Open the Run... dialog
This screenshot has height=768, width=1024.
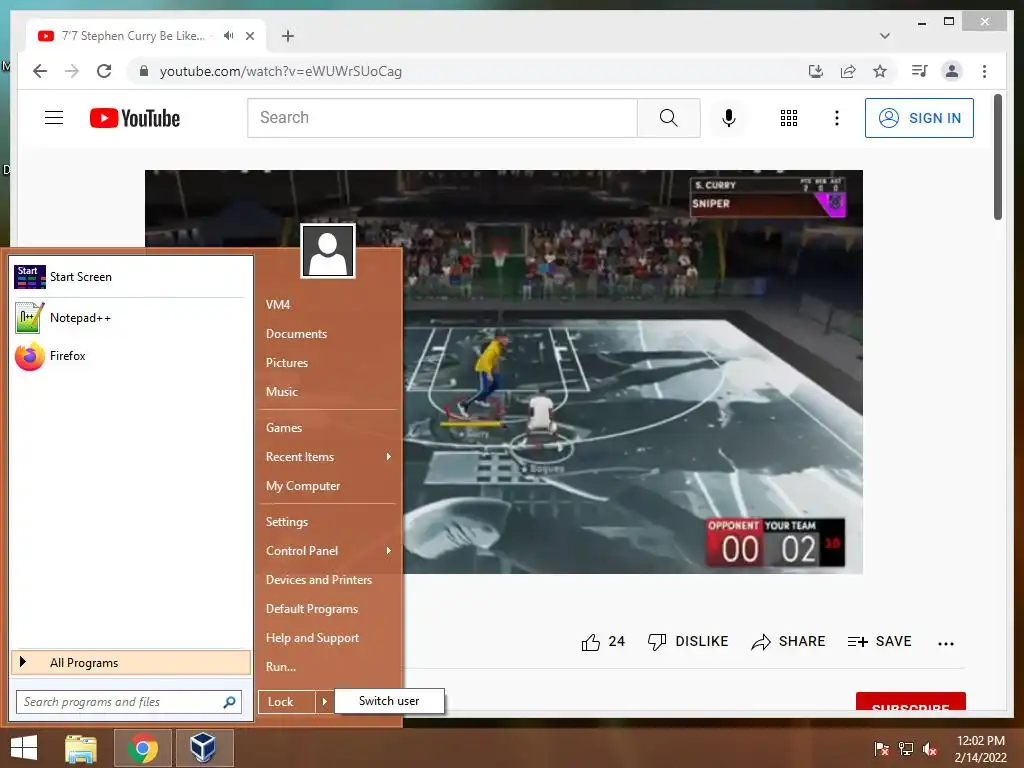click(281, 667)
